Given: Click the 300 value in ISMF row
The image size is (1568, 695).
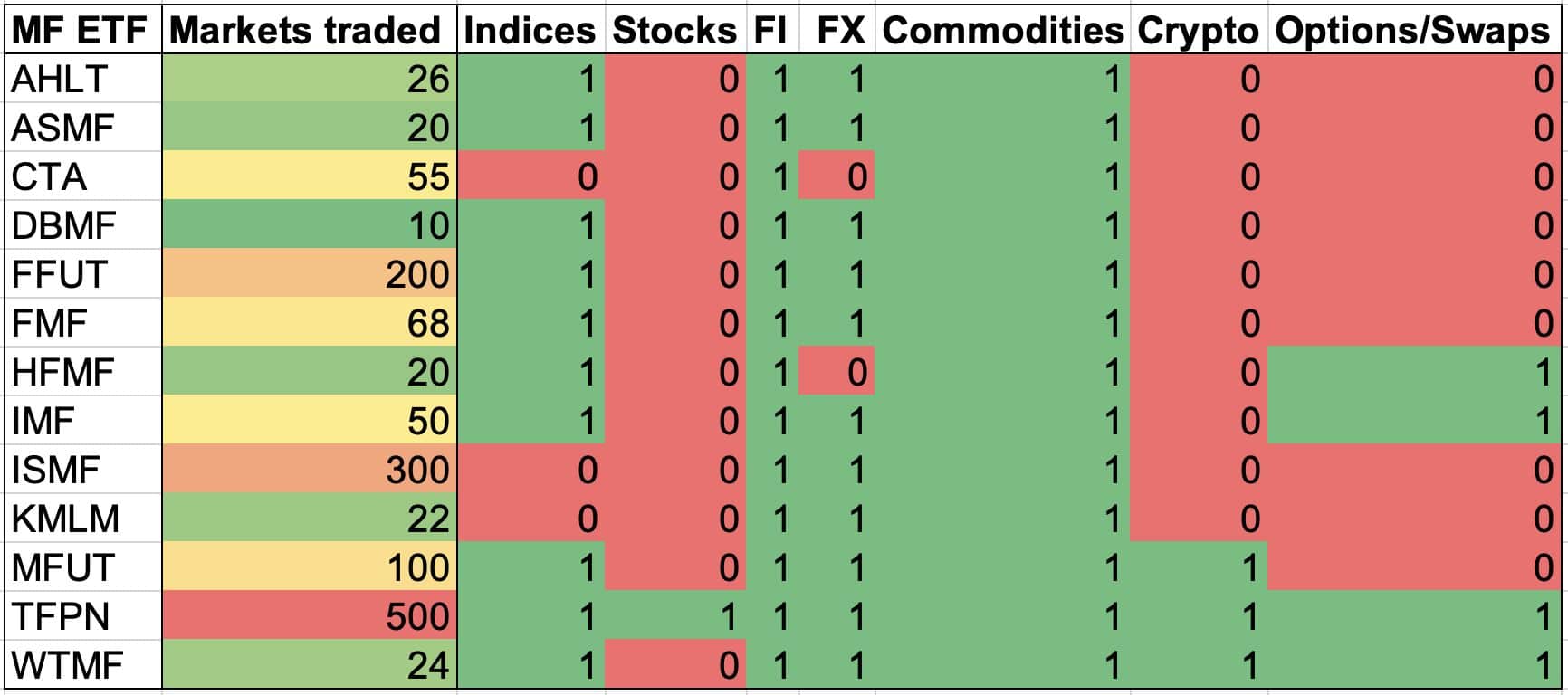Looking at the screenshot, I should point(309,470).
